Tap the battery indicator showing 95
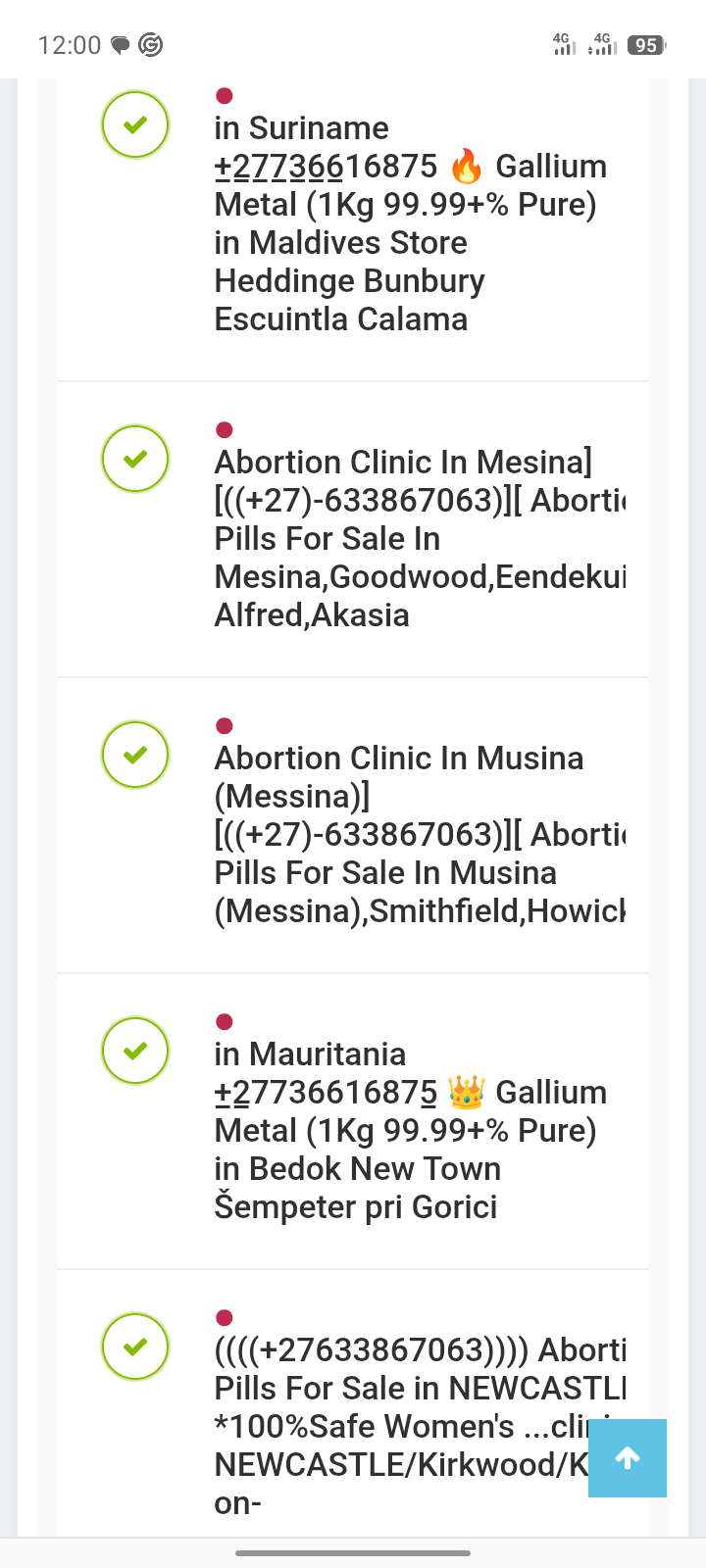 (x=646, y=45)
